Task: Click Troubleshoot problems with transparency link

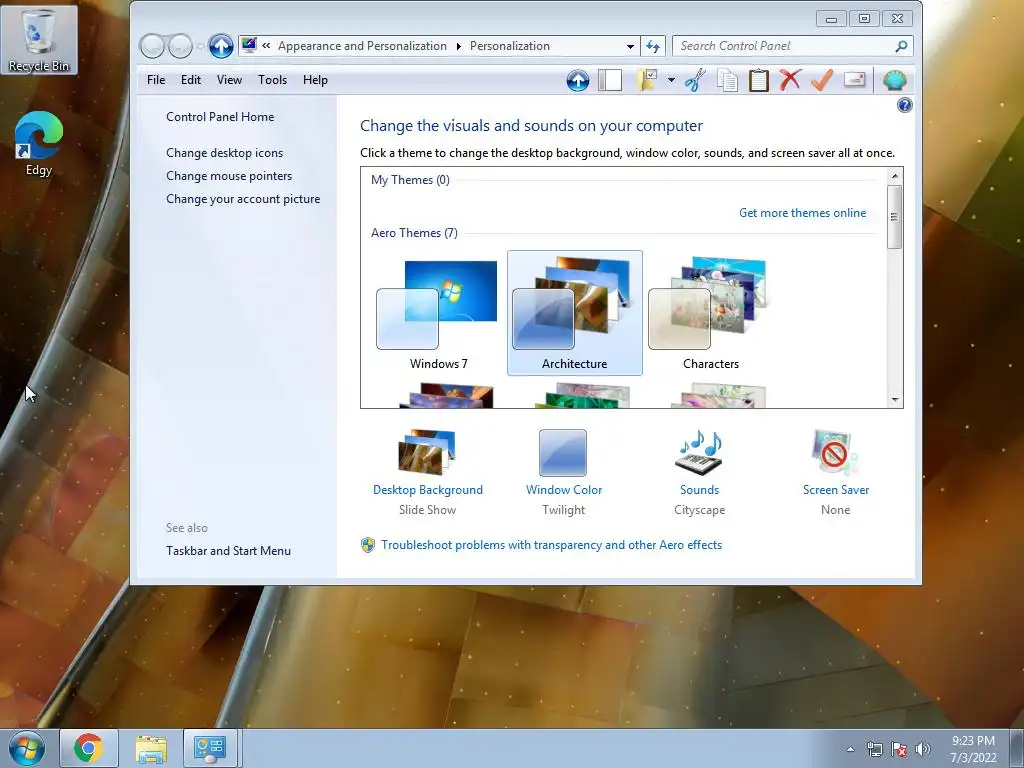Action: 551,545
